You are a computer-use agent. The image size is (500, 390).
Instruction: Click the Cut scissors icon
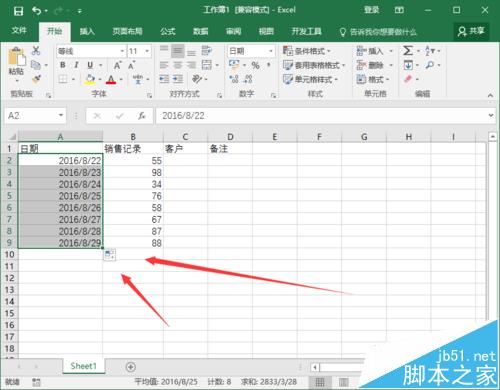click(36, 51)
